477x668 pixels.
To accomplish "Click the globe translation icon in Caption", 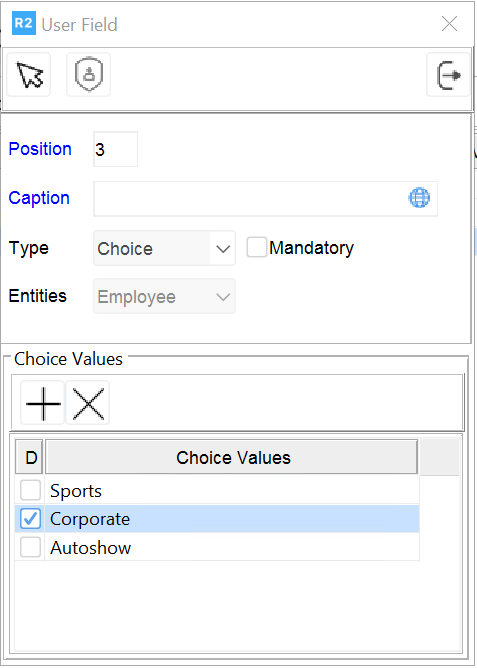I will (419, 198).
